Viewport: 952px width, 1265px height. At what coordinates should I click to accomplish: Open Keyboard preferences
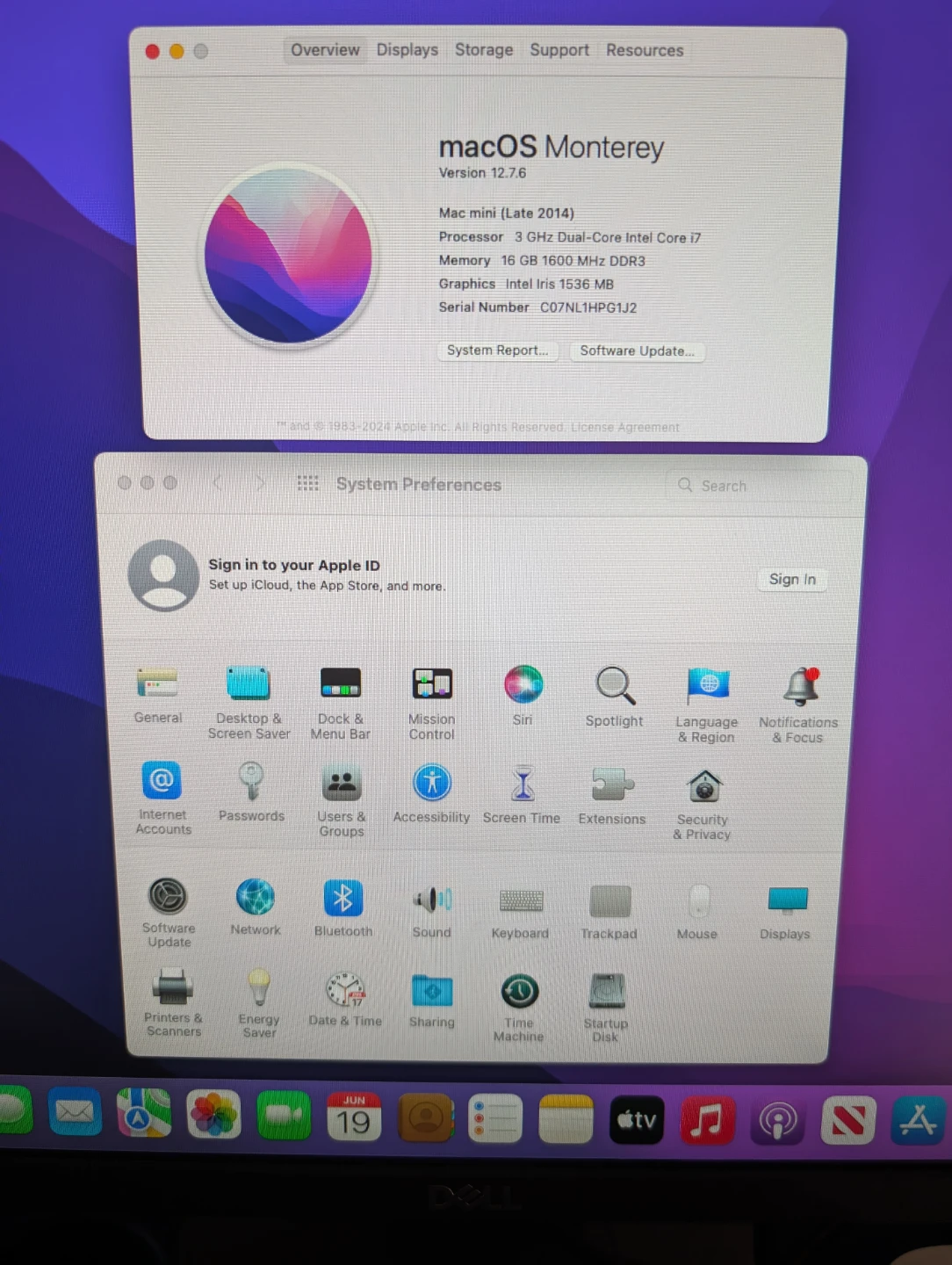[521, 901]
